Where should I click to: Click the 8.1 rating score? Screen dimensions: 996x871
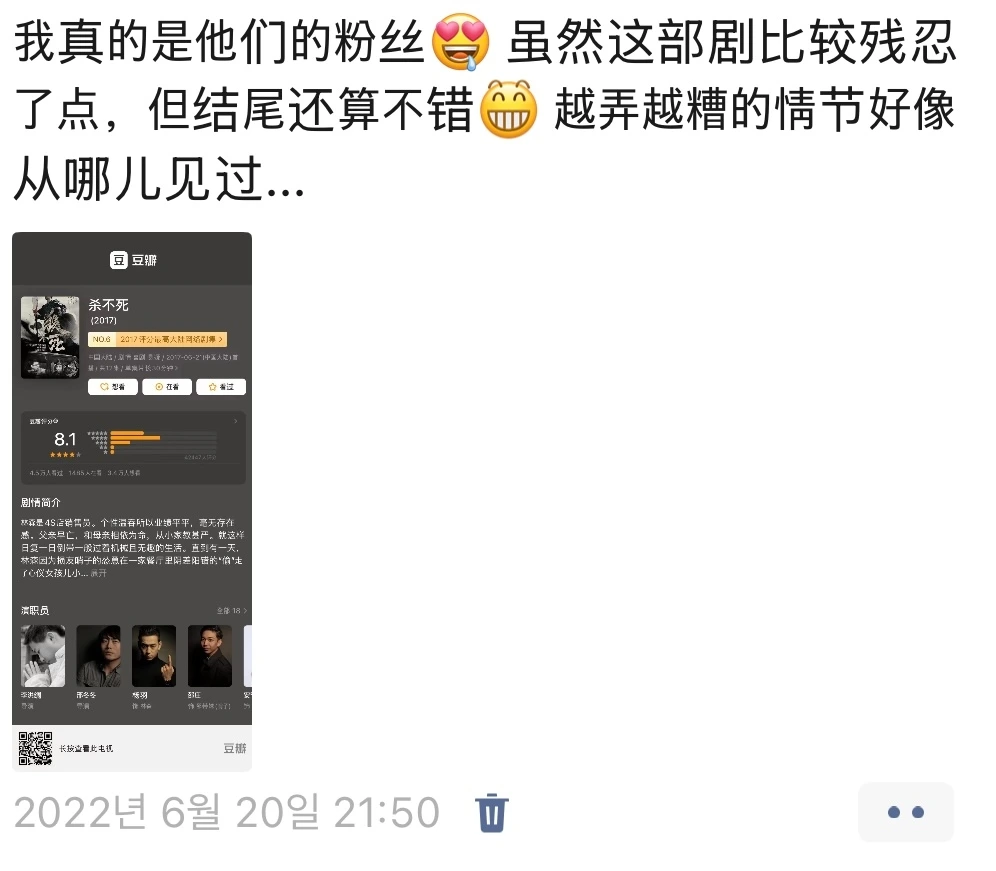(65, 439)
